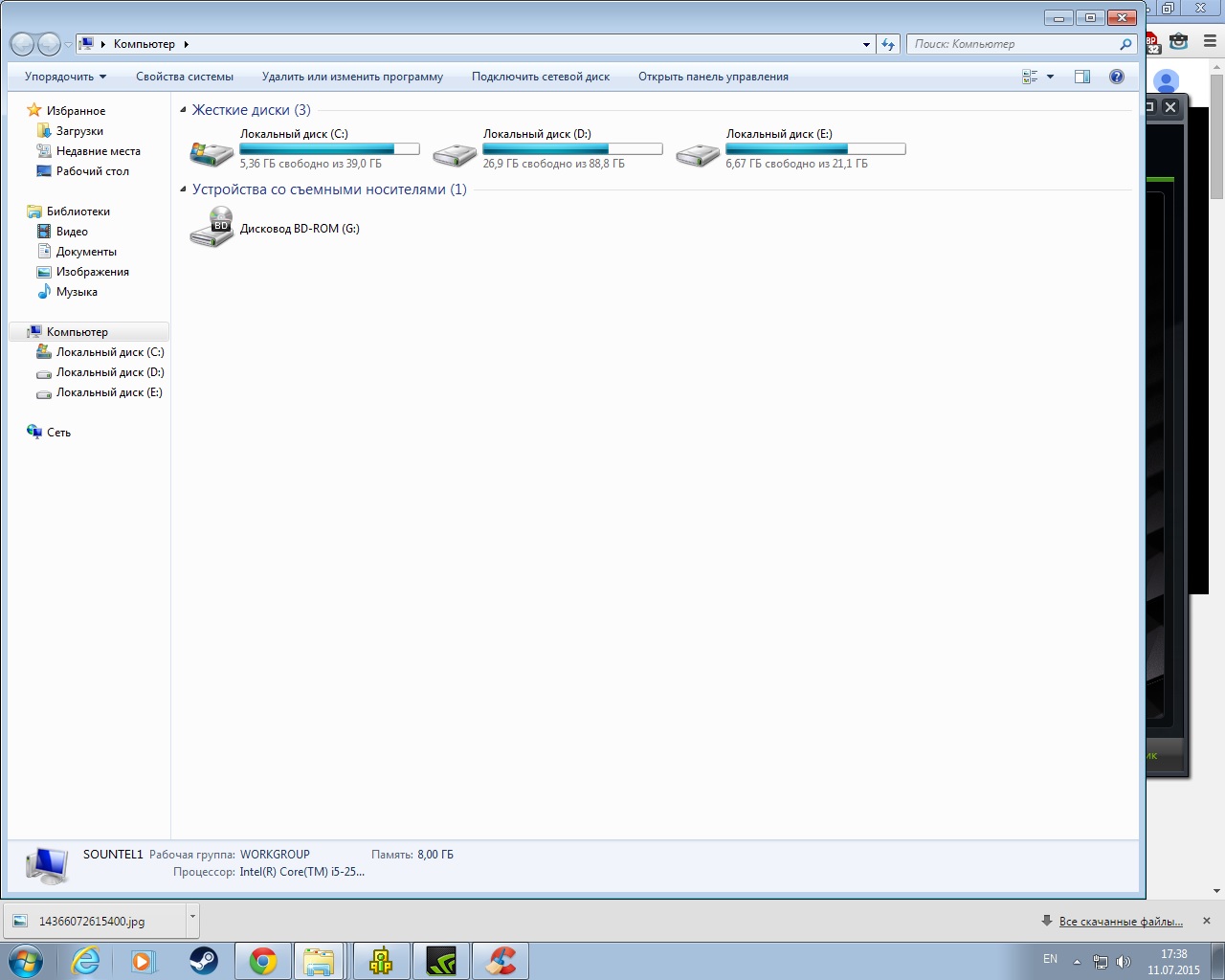Go back with the Explorer back arrow
Screen dimensions: 1225x980
coord(22,44)
